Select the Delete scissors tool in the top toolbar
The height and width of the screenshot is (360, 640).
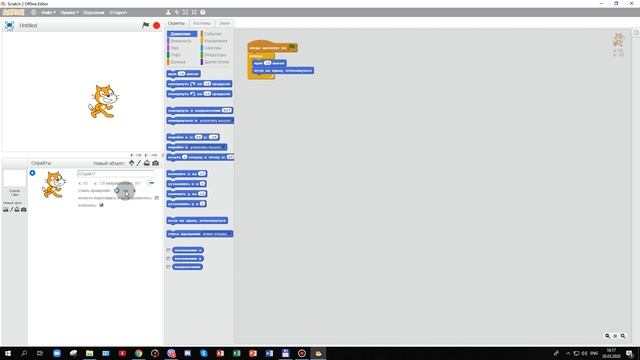(177, 12)
